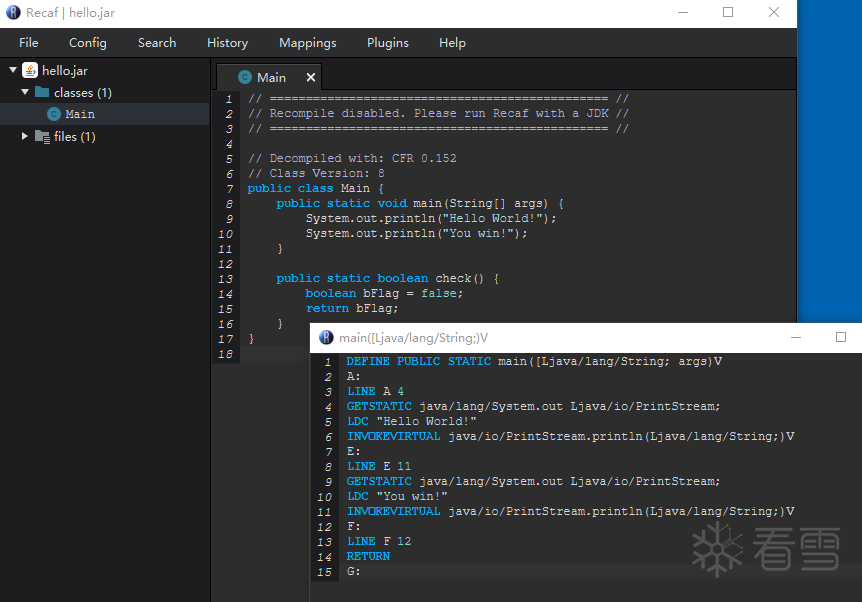Click the '// Class Version: 8' line
Viewport: 862px width, 602px height.
pos(316,173)
